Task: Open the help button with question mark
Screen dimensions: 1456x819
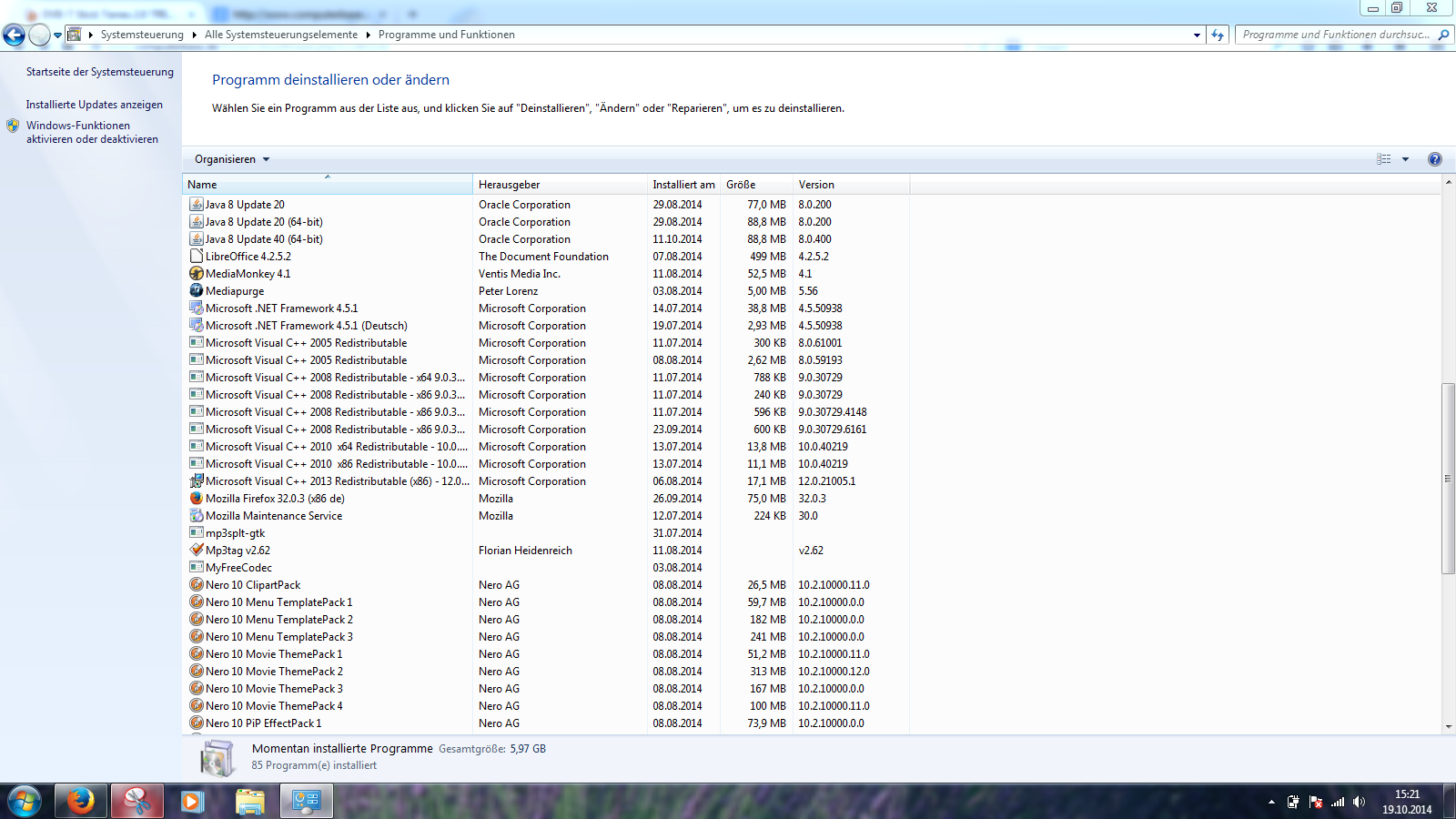Action: pos(1435,159)
